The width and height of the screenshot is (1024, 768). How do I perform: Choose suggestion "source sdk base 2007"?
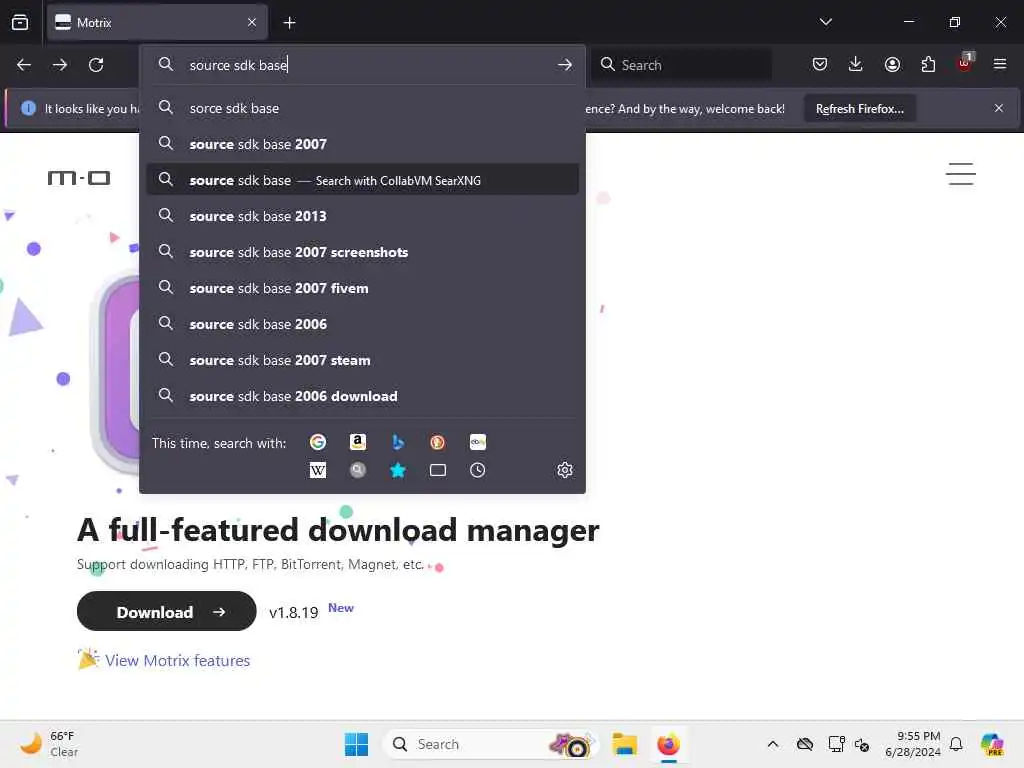pos(362,144)
